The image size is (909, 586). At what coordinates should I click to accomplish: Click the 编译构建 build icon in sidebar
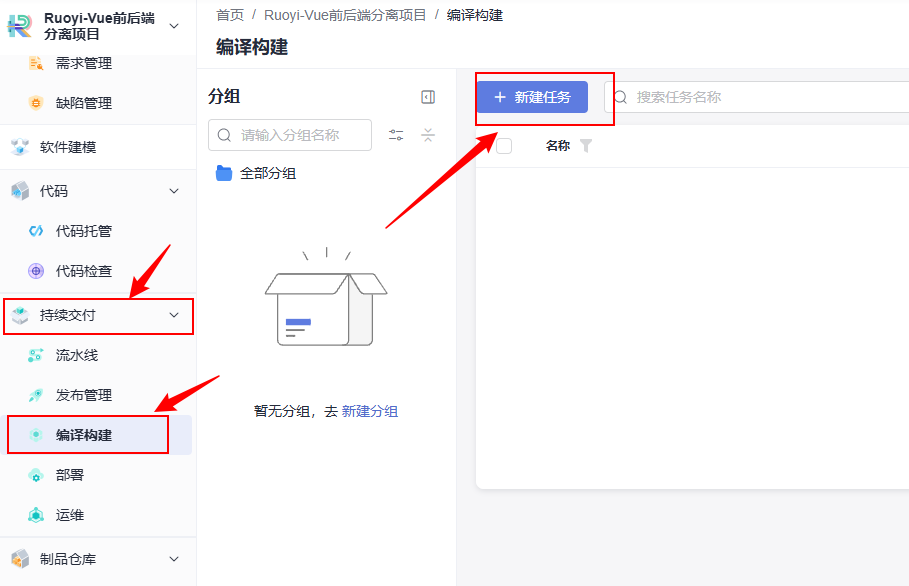36,435
